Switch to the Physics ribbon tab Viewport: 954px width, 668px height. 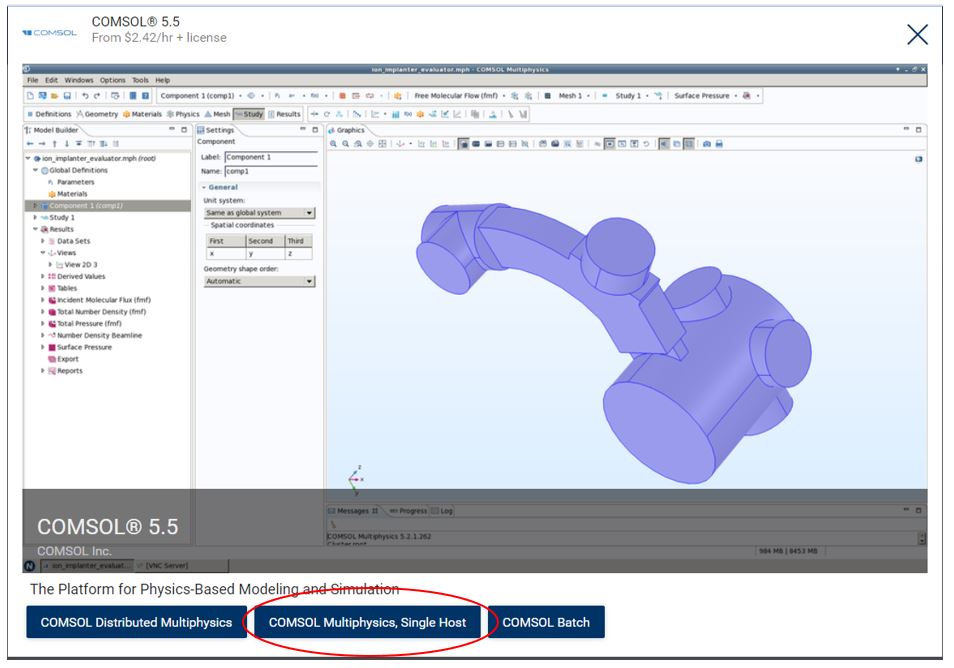pos(183,114)
